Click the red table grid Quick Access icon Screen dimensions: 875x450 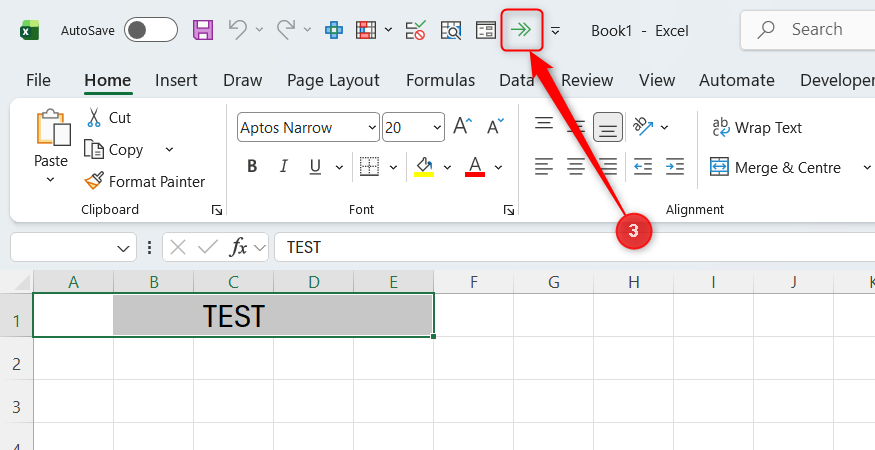pyautogui.click(x=366, y=30)
